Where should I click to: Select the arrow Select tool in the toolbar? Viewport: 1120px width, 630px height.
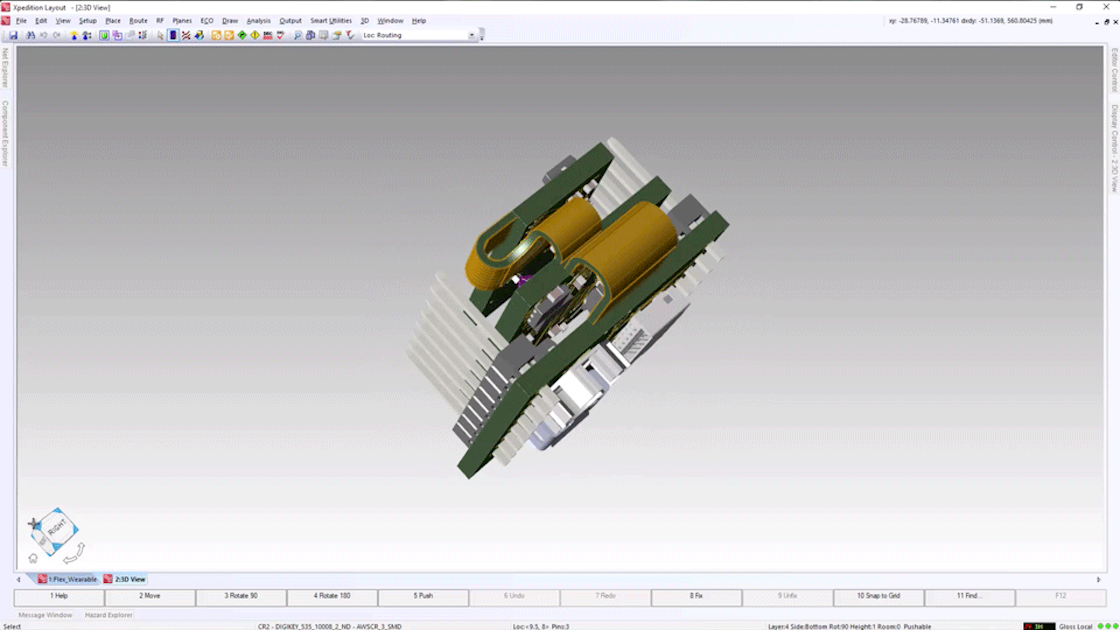159,34
